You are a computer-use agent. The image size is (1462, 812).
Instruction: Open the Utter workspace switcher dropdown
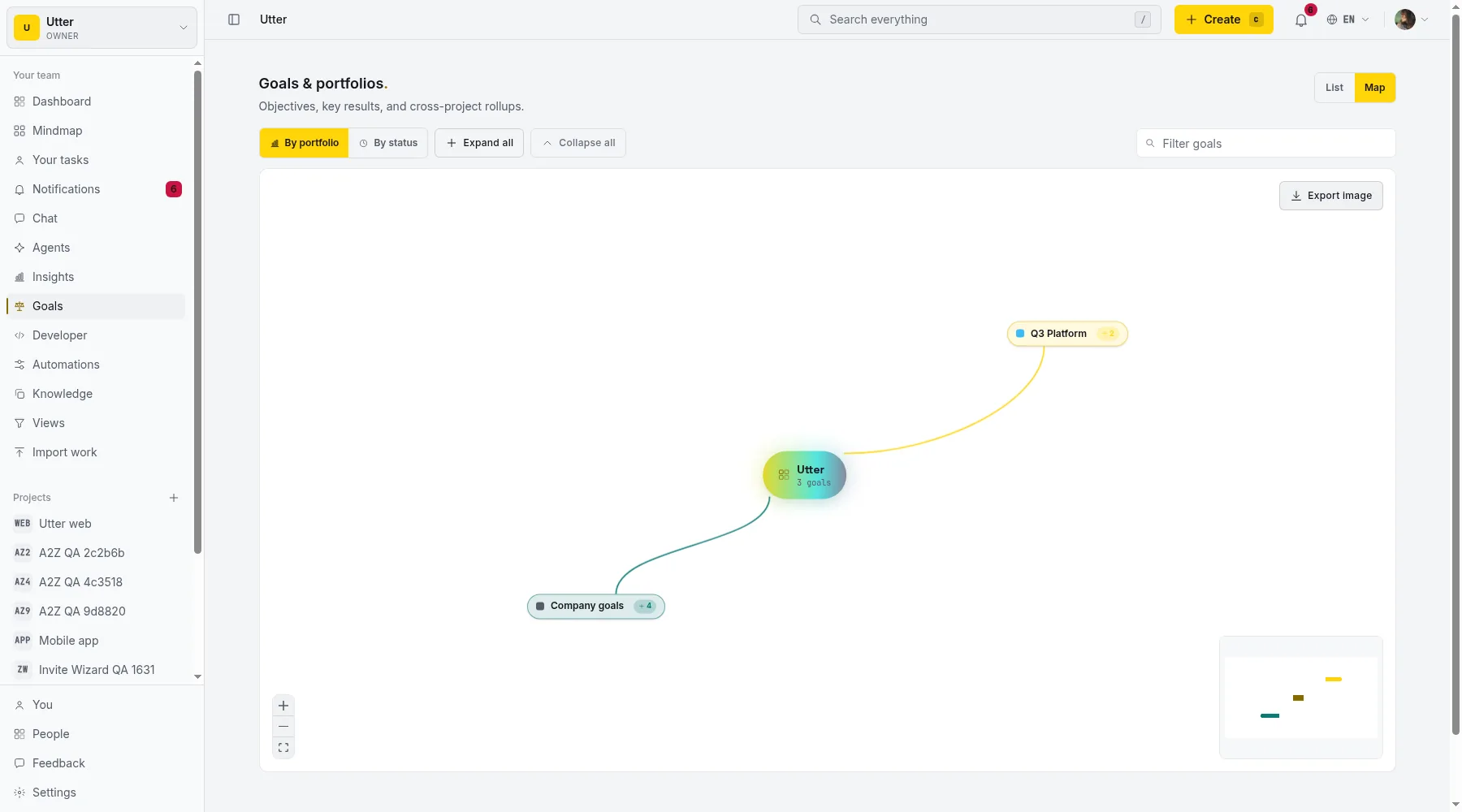[102, 28]
